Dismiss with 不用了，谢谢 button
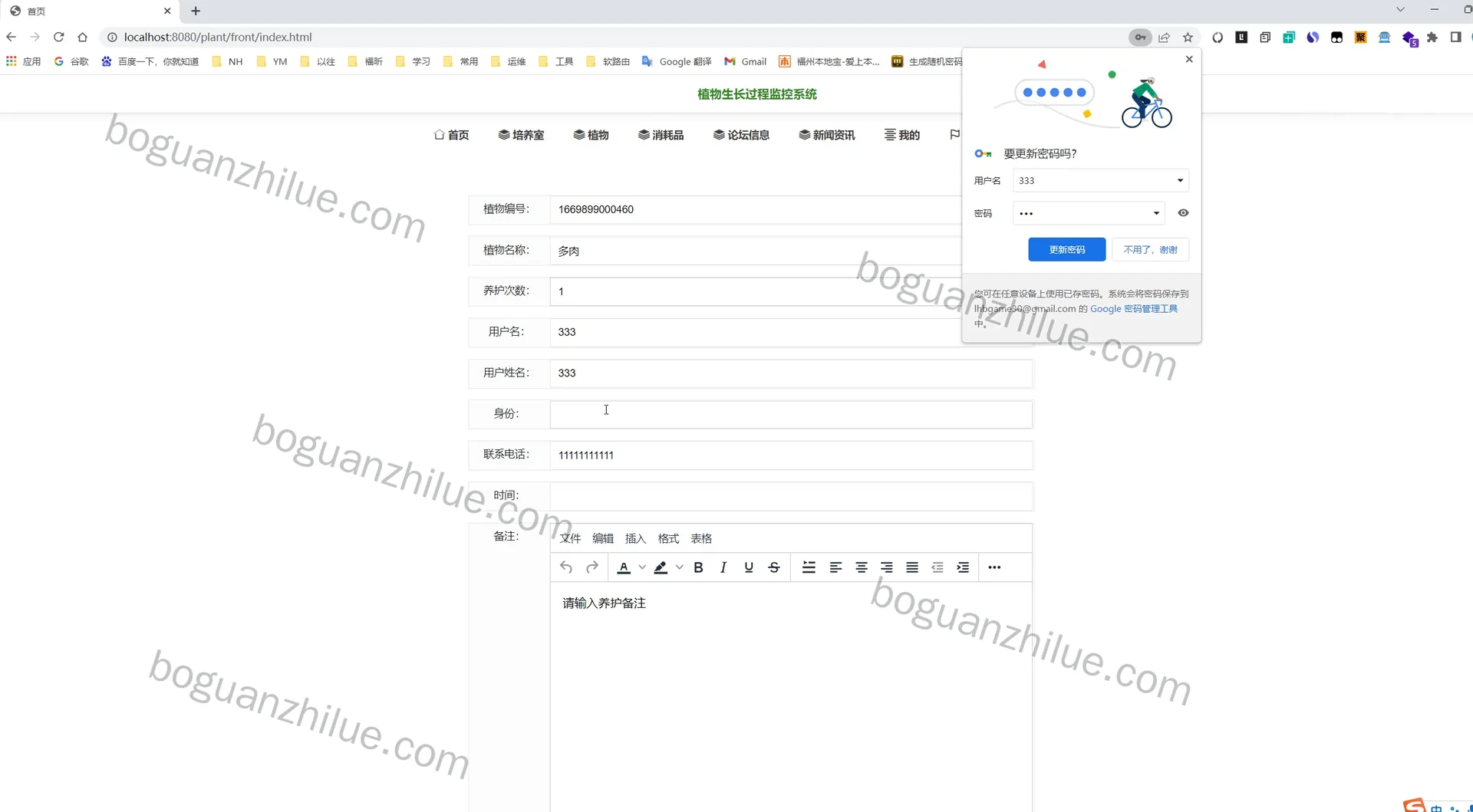The image size is (1473, 812). click(1151, 249)
